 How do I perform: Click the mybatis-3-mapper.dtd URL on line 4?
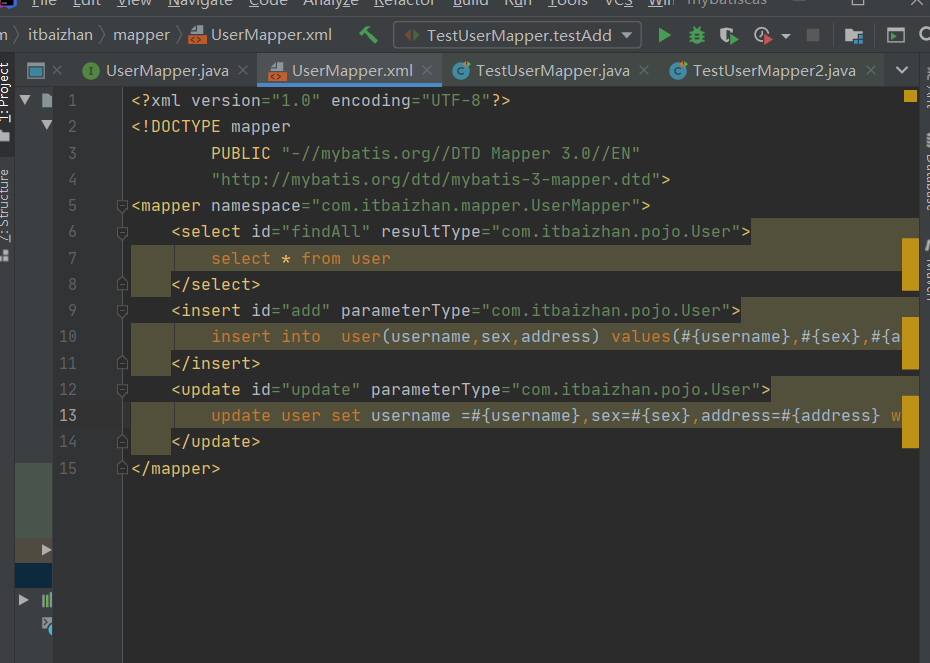click(436, 180)
